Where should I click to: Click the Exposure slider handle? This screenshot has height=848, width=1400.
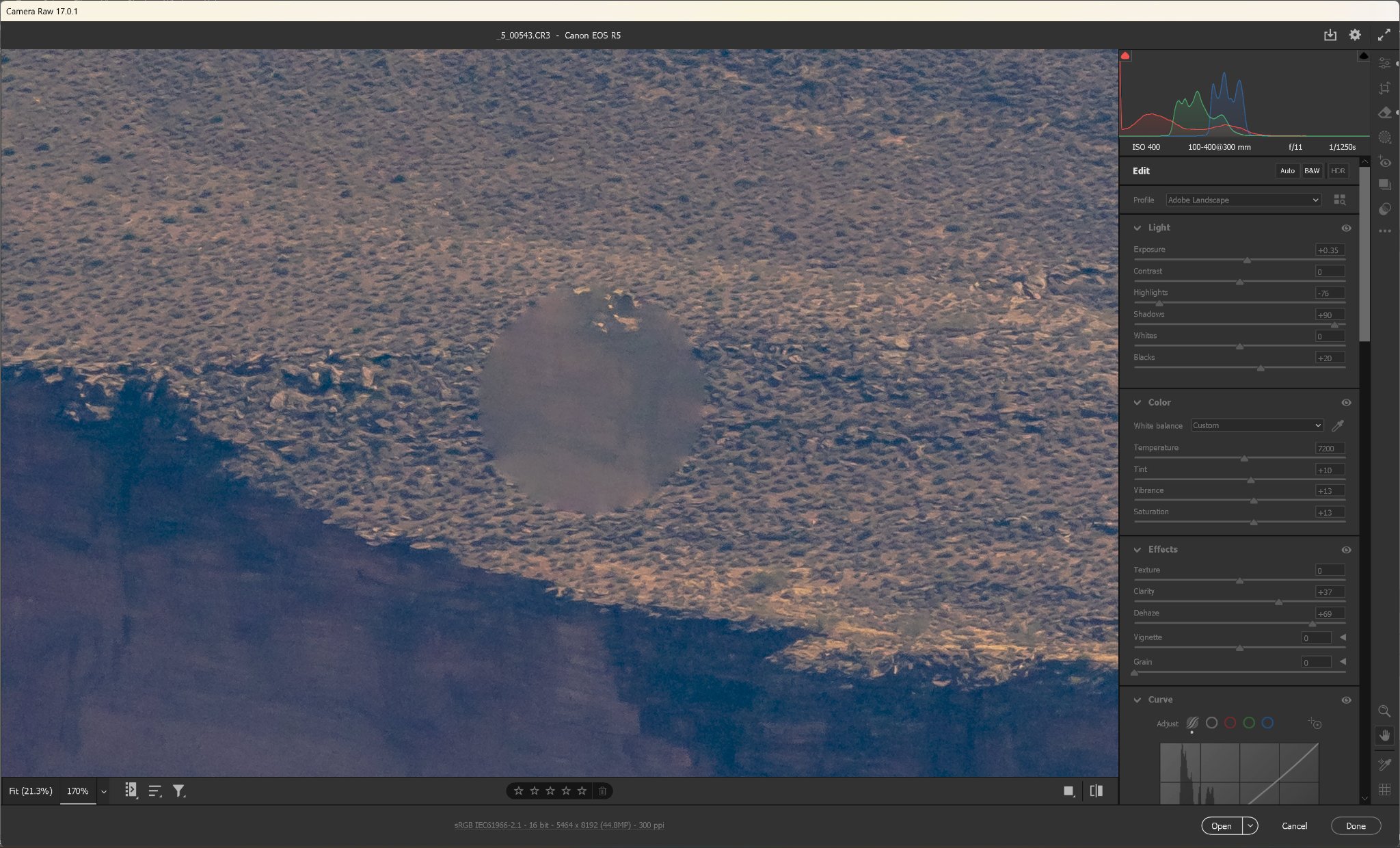tap(1247, 261)
